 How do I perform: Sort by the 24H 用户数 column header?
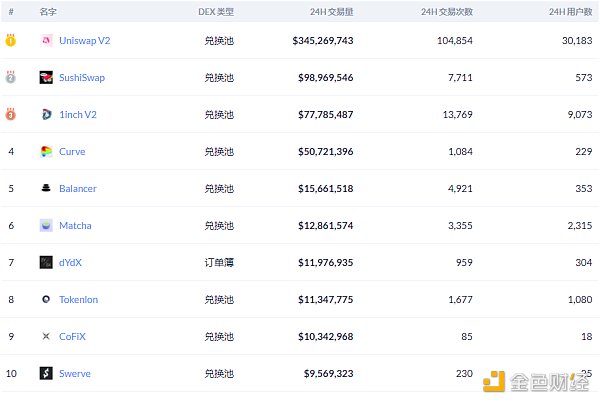[571, 12]
